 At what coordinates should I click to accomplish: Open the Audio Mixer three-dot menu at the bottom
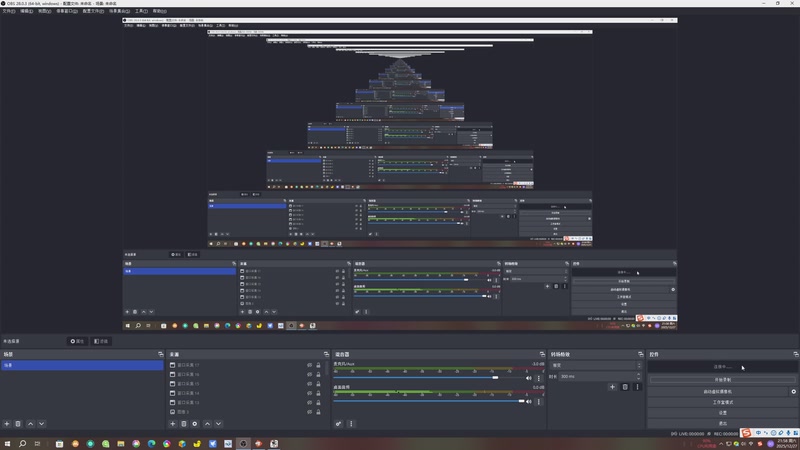point(351,423)
